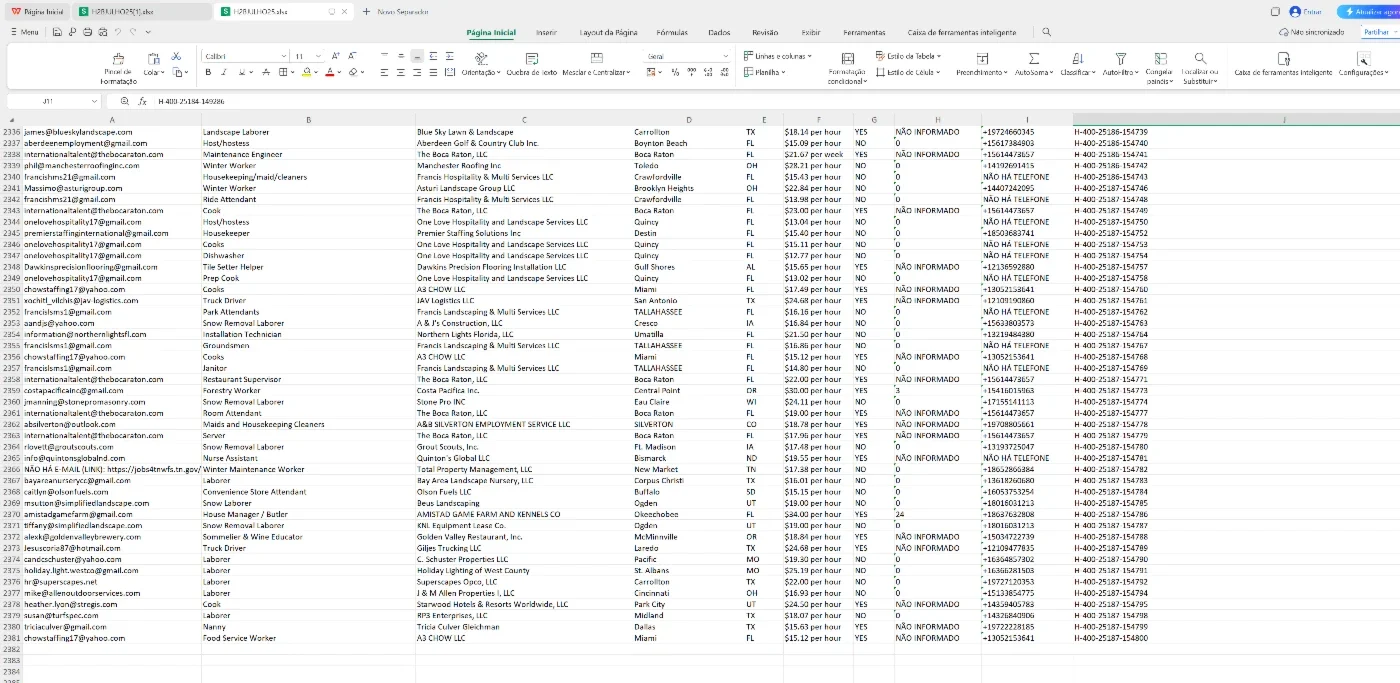Expand the Geral number format dropdown
Screen dimensions: 1400x683
click(x=685, y=56)
